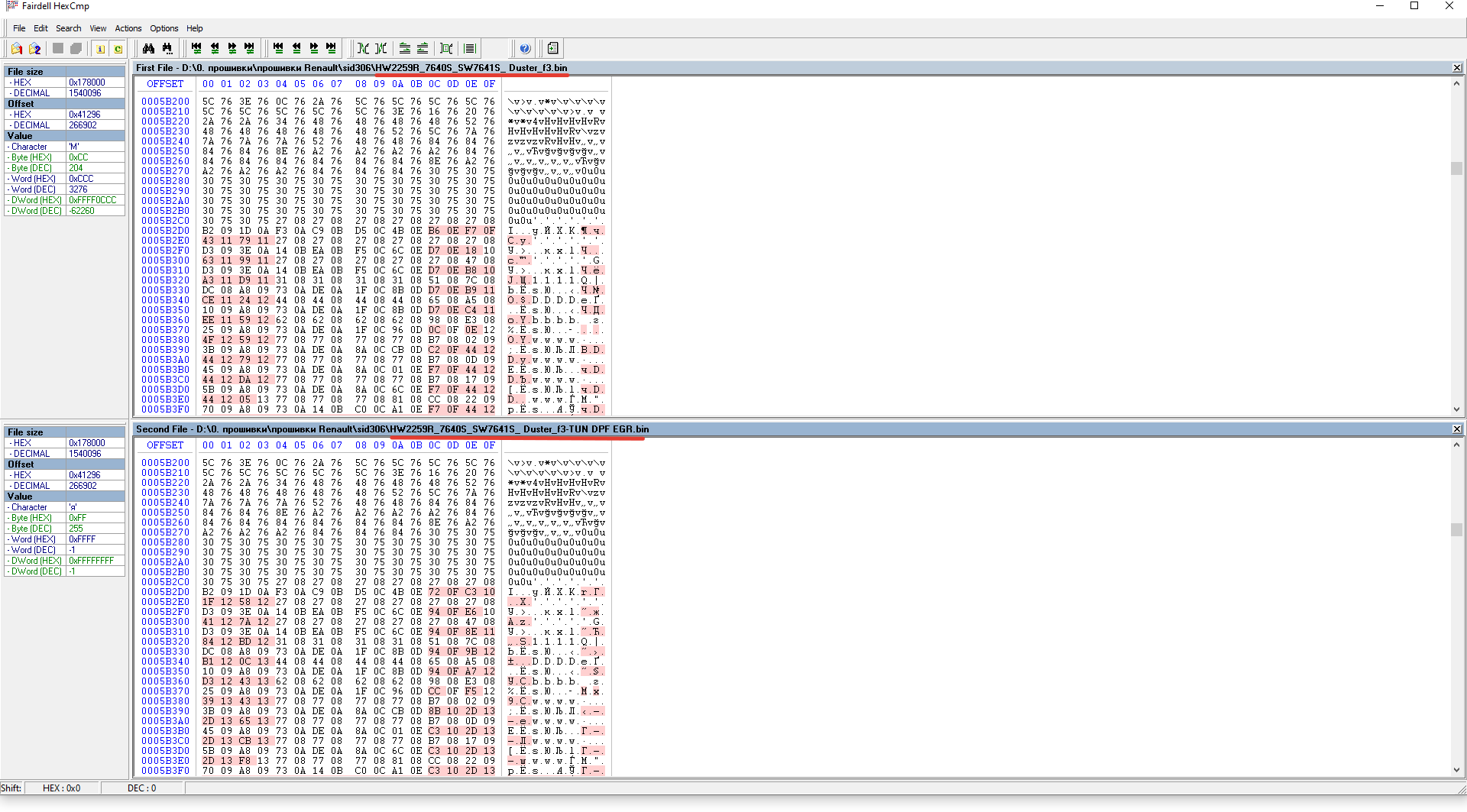Click the second synchronize-split toolbar icon
1467x812 pixels.
tap(381, 49)
